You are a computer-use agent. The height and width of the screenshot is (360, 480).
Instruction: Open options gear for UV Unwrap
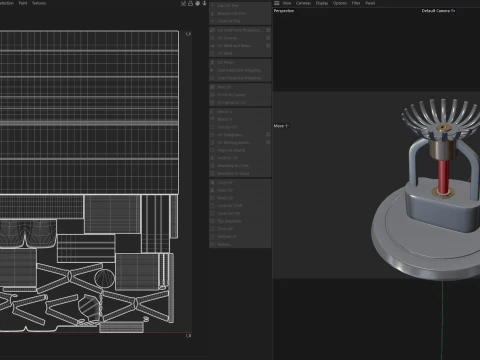[268, 38]
